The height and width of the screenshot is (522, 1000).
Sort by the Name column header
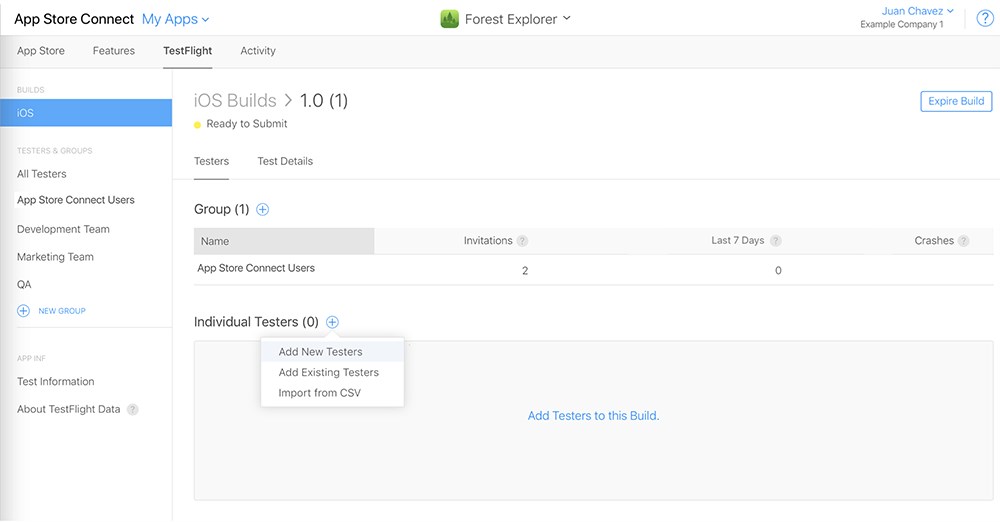point(284,241)
